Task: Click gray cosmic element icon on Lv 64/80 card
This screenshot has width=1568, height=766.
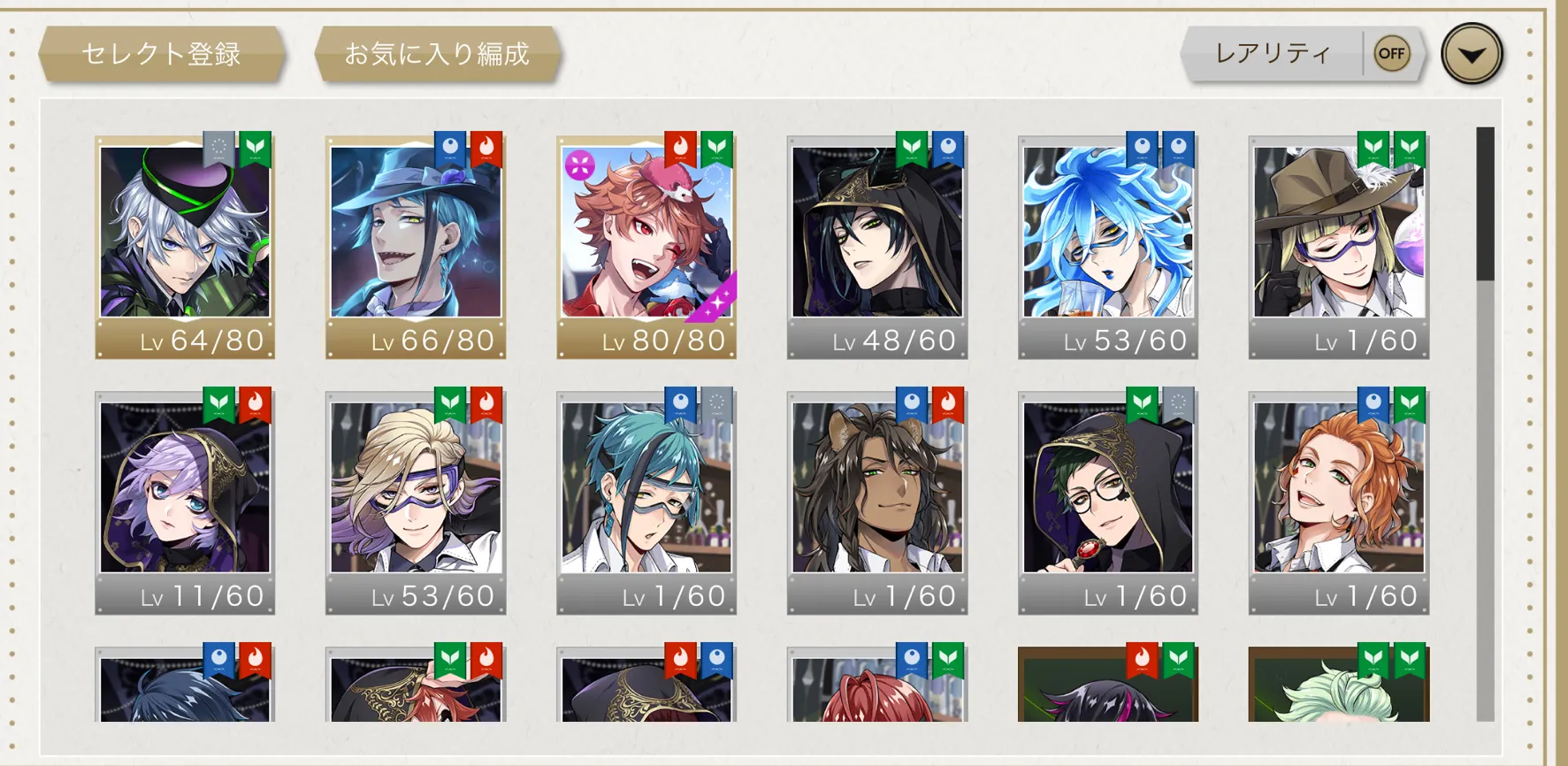Action: 219,148
